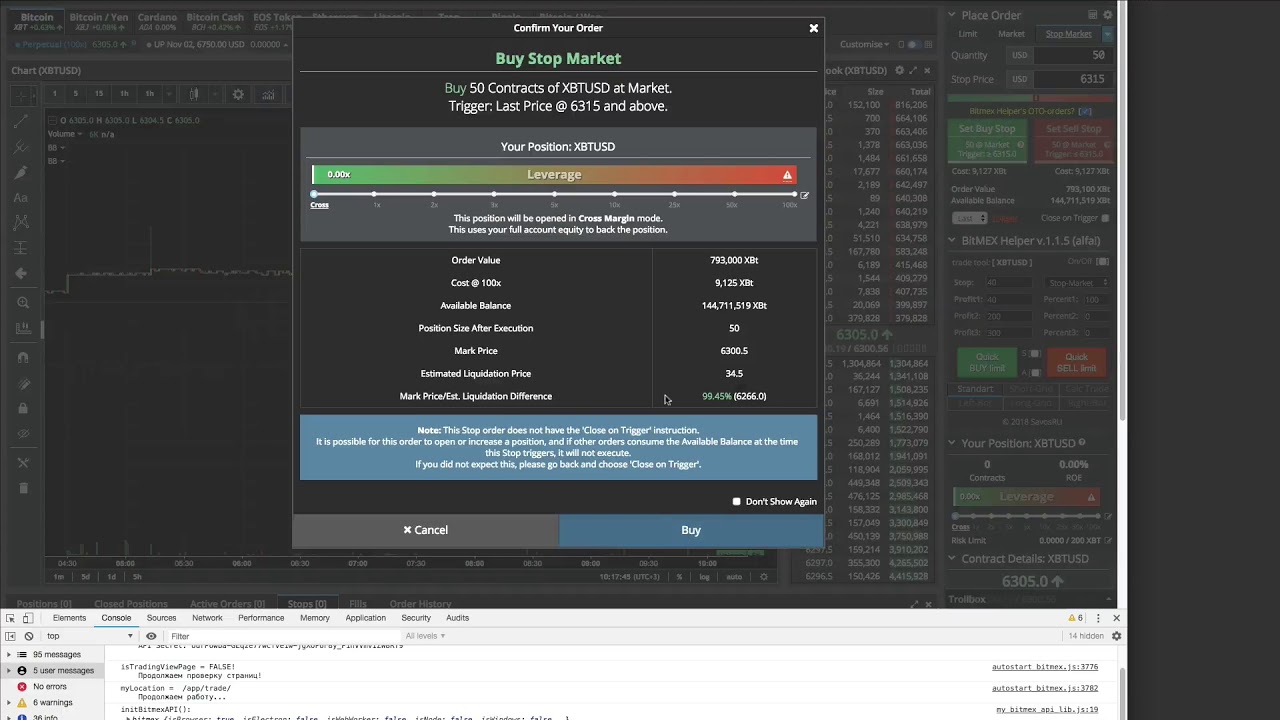Switch to the Cardano instrument tab
The image size is (1280, 720).
tap(157, 22)
